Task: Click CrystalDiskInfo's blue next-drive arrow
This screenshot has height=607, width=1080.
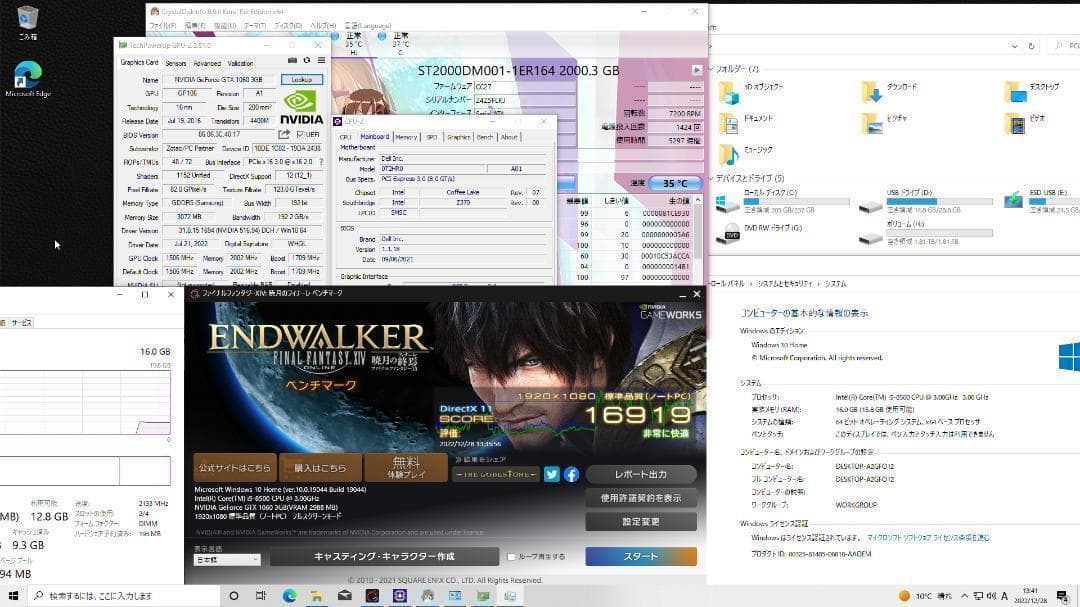Action: (x=697, y=68)
